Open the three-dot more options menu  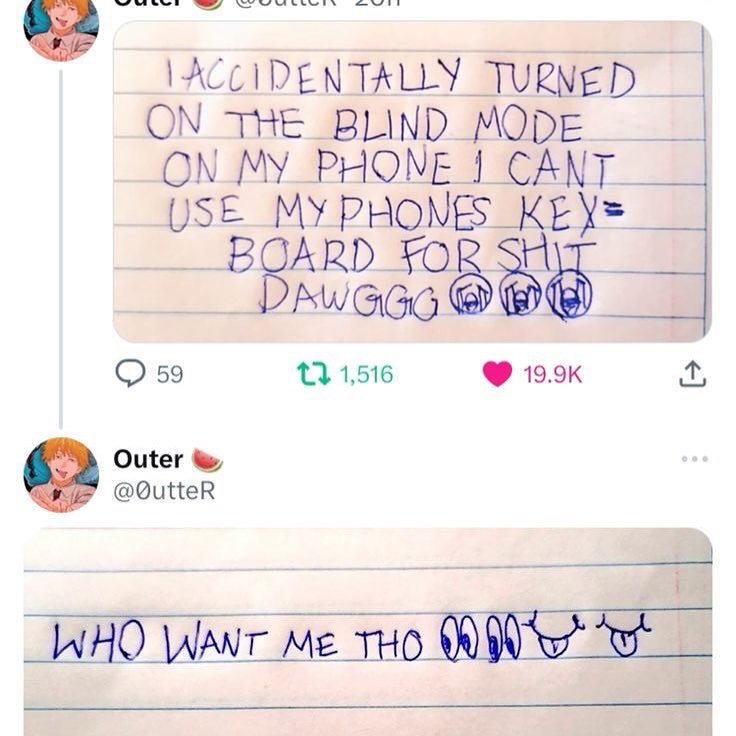pos(695,459)
